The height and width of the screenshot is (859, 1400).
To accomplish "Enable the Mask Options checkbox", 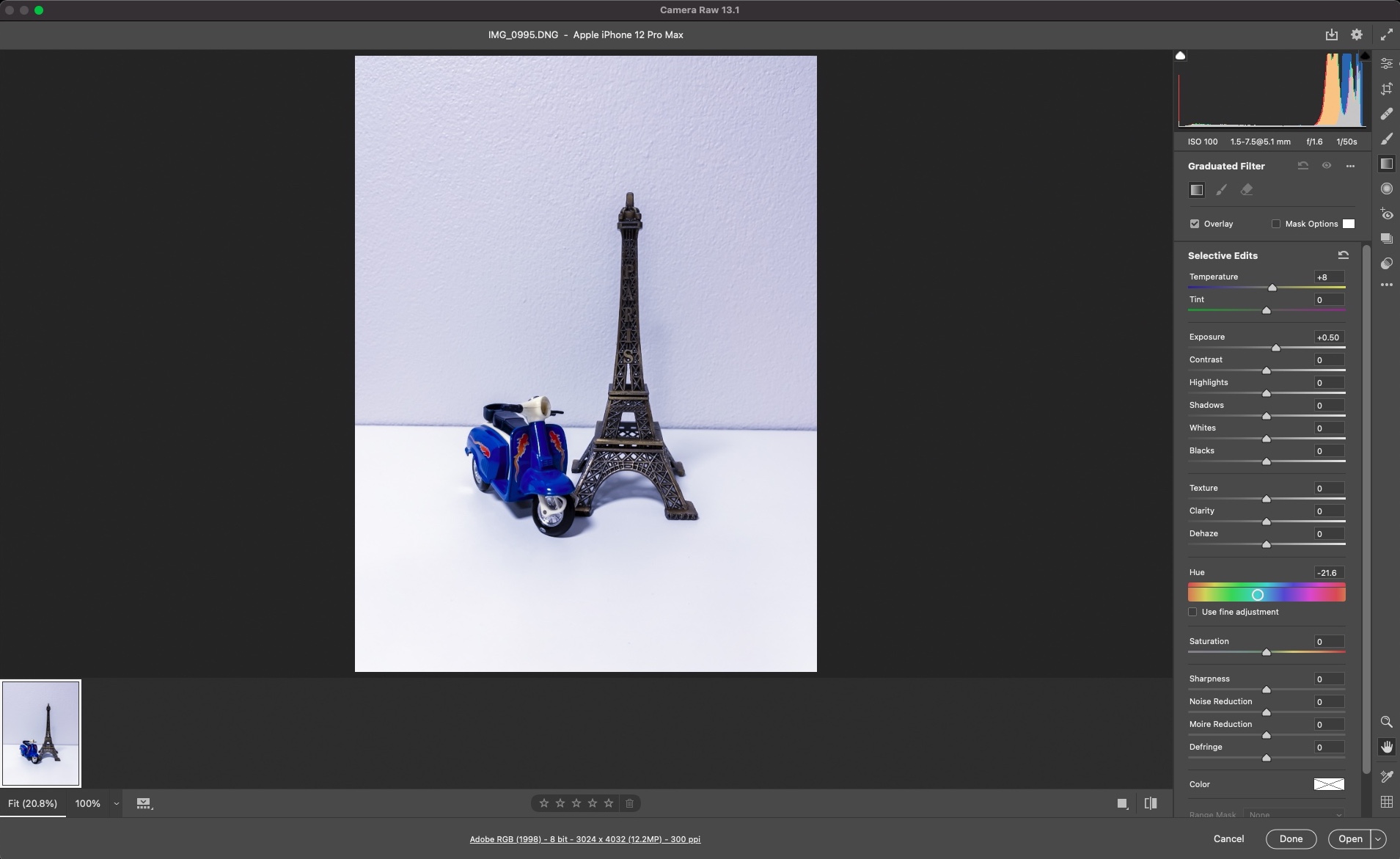I will pos(1276,224).
